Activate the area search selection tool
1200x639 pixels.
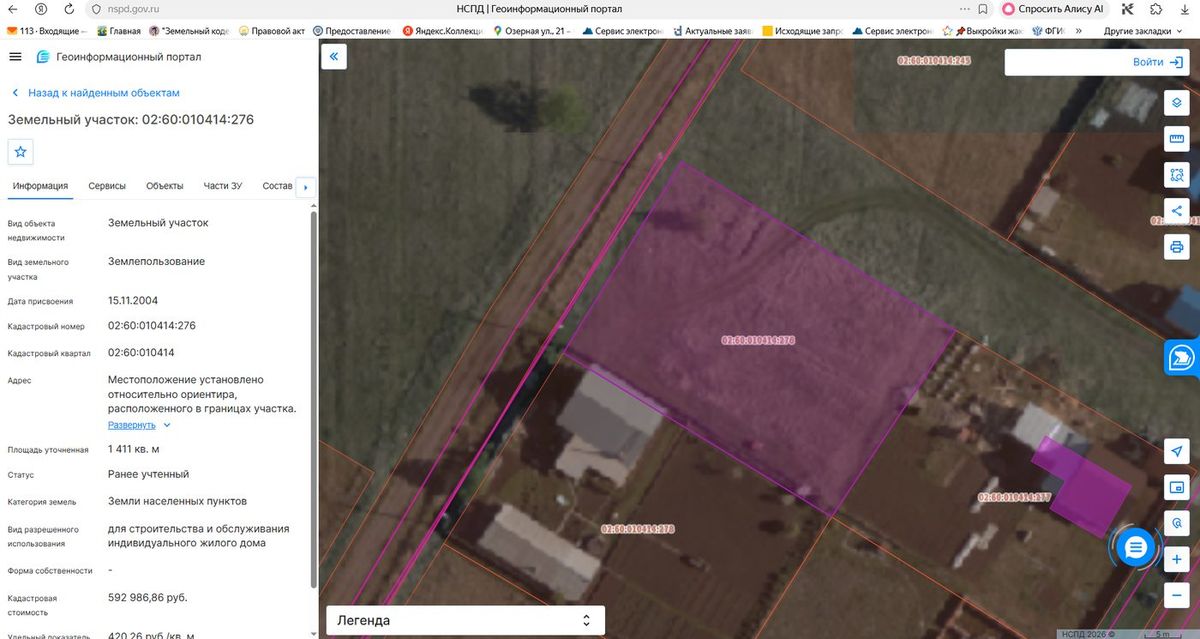pyautogui.click(x=1176, y=175)
